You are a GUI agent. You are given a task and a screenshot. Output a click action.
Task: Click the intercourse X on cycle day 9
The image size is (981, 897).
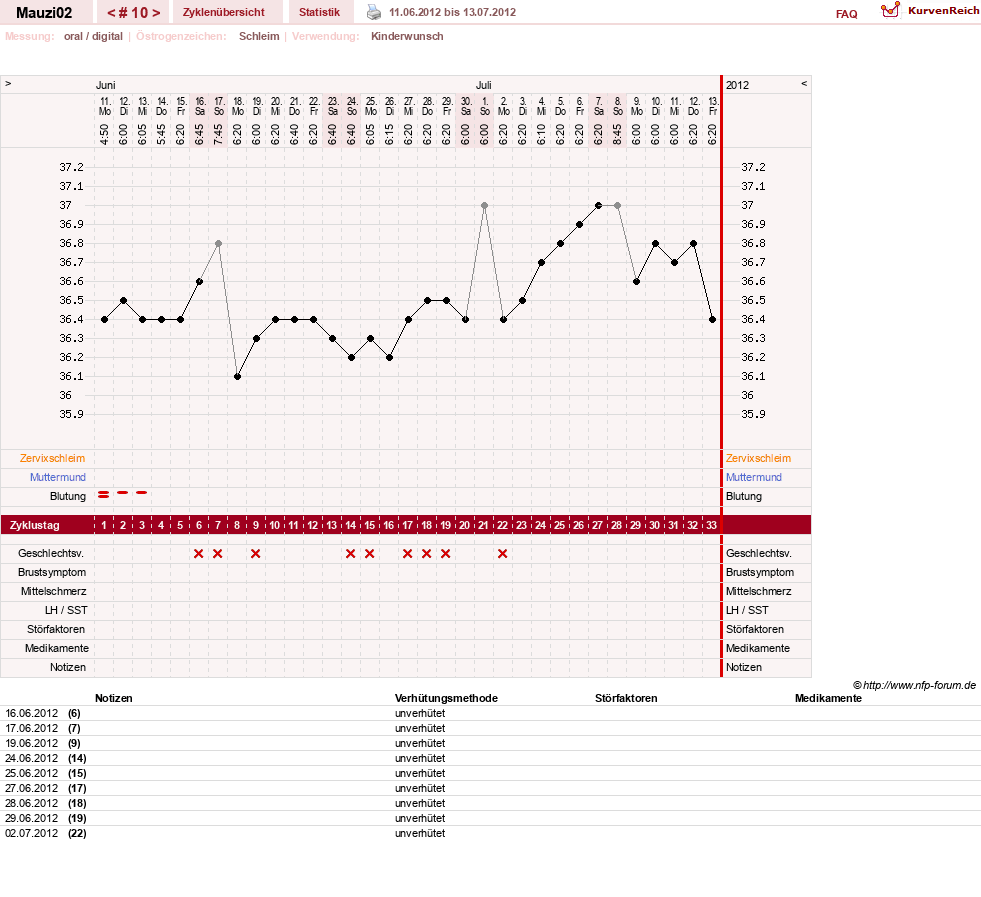coord(256,554)
